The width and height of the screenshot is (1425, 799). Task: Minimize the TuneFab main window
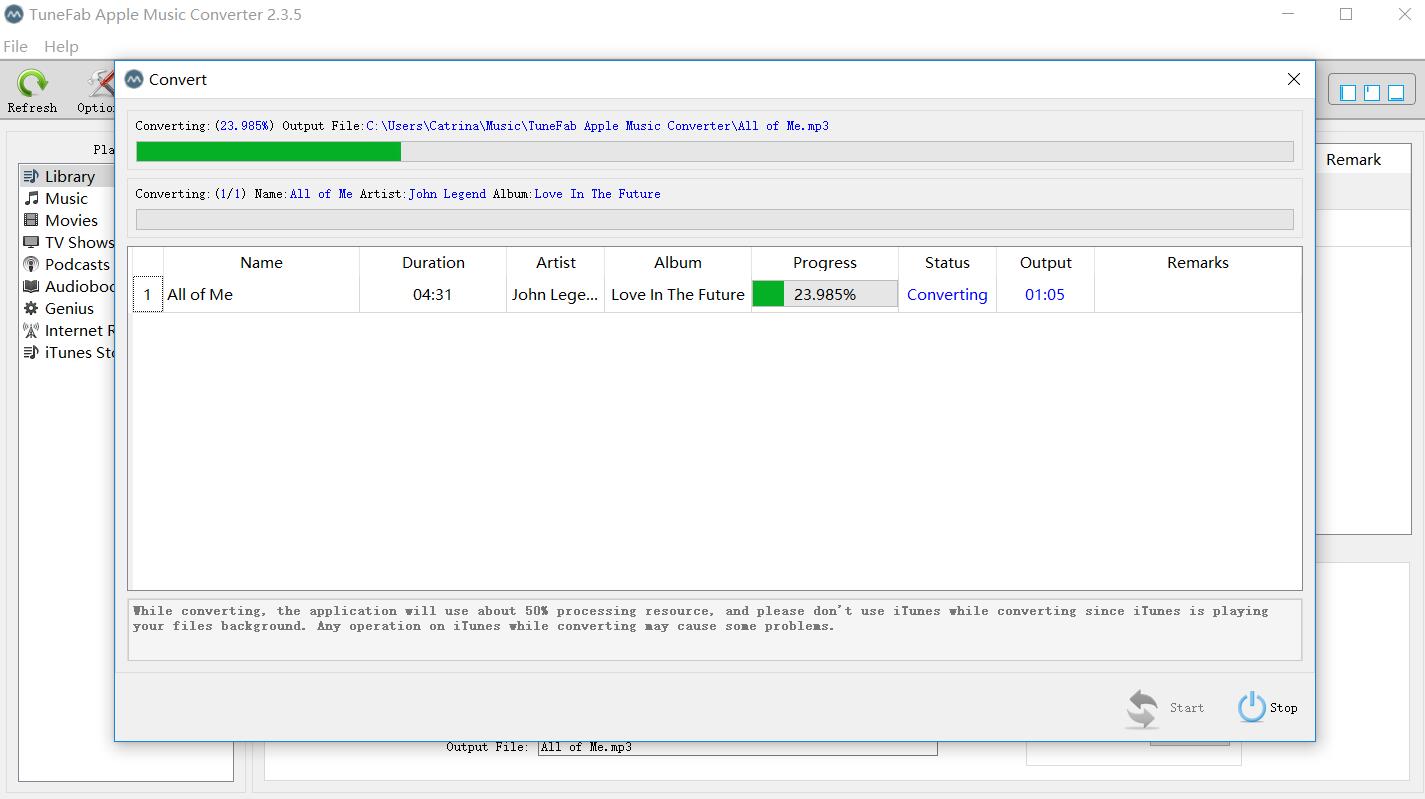(1288, 14)
